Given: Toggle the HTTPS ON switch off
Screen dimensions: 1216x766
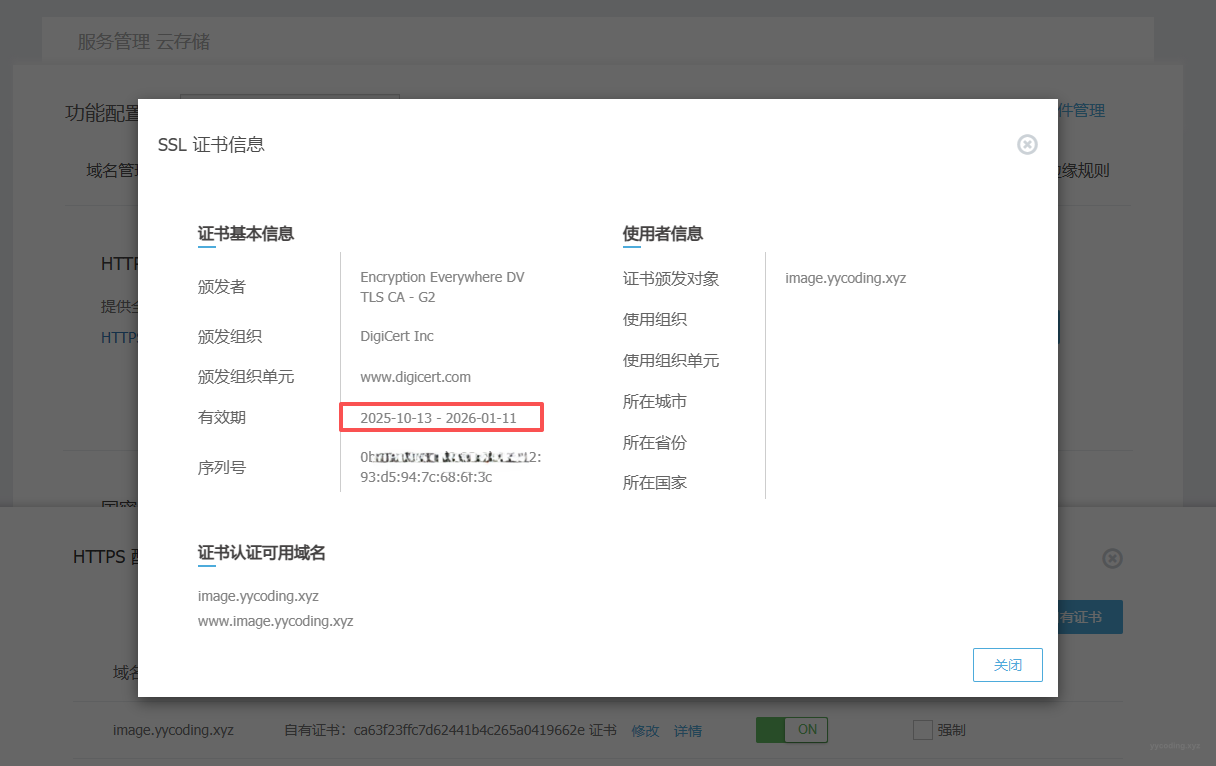Looking at the screenshot, I should [791, 730].
